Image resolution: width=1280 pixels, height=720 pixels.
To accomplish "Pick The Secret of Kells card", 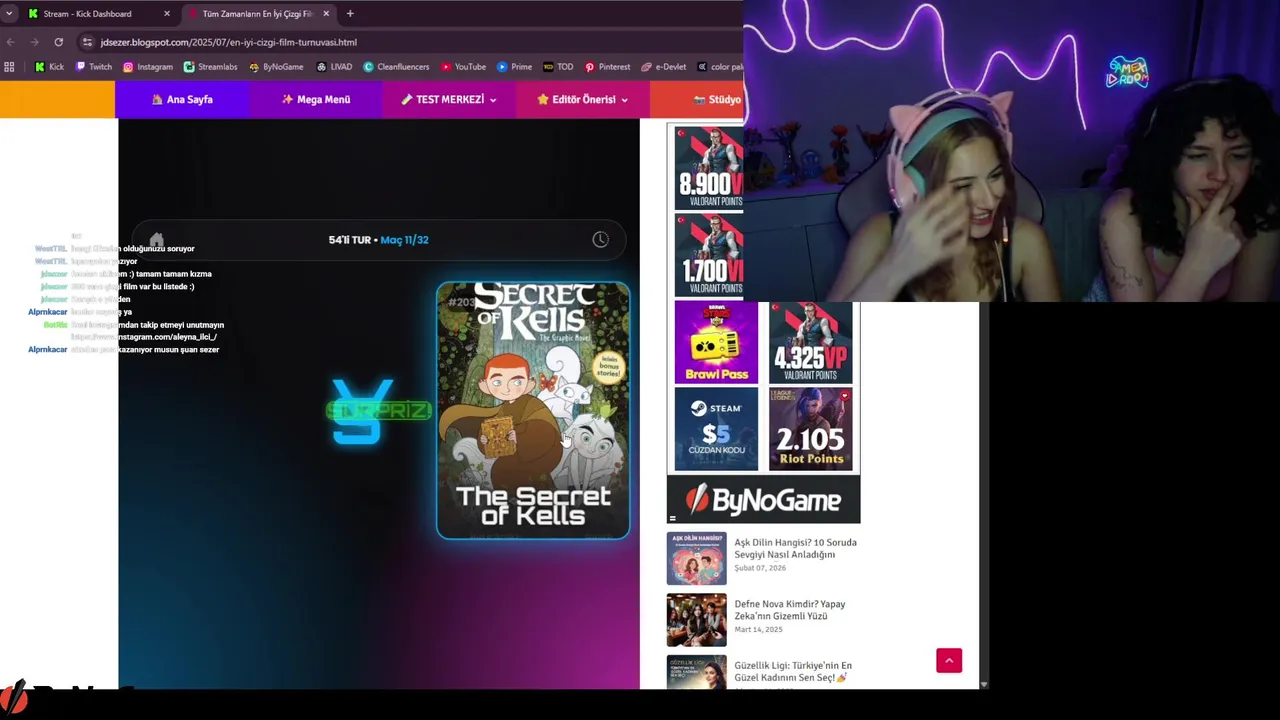I will (x=533, y=411).
